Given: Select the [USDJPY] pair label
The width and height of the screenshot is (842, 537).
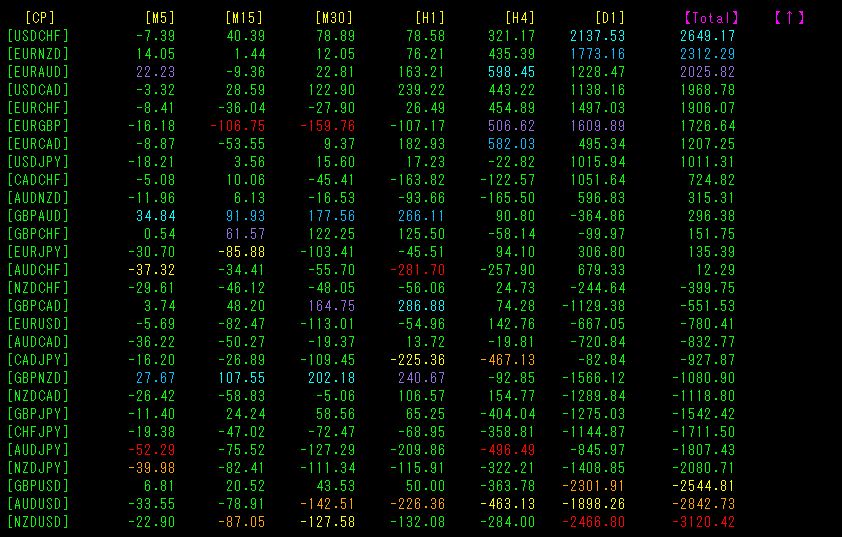Looking at the screenshot, I should click(38, 162).
